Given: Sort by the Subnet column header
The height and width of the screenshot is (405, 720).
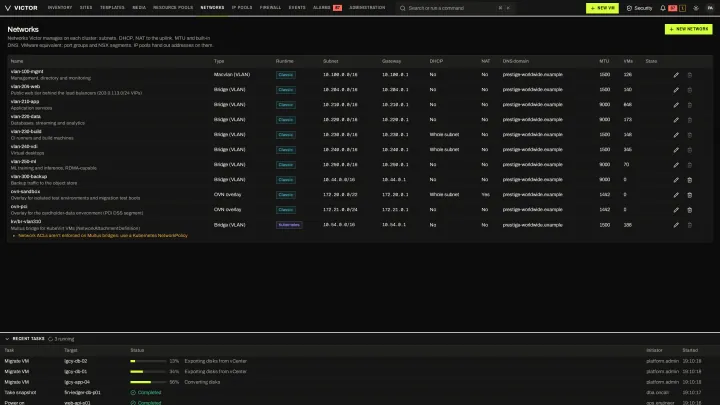Looking at the screenshot, I should [x=330, y=61].
